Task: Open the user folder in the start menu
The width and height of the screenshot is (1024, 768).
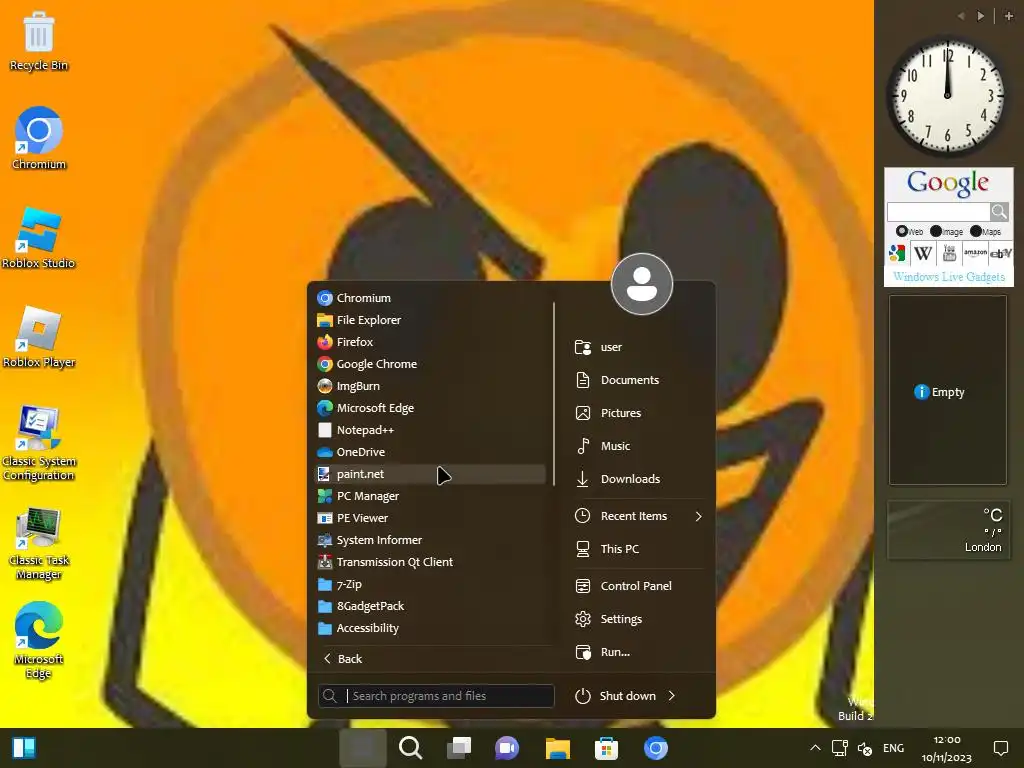Action: pyautogui.click(x=638, y=347)
